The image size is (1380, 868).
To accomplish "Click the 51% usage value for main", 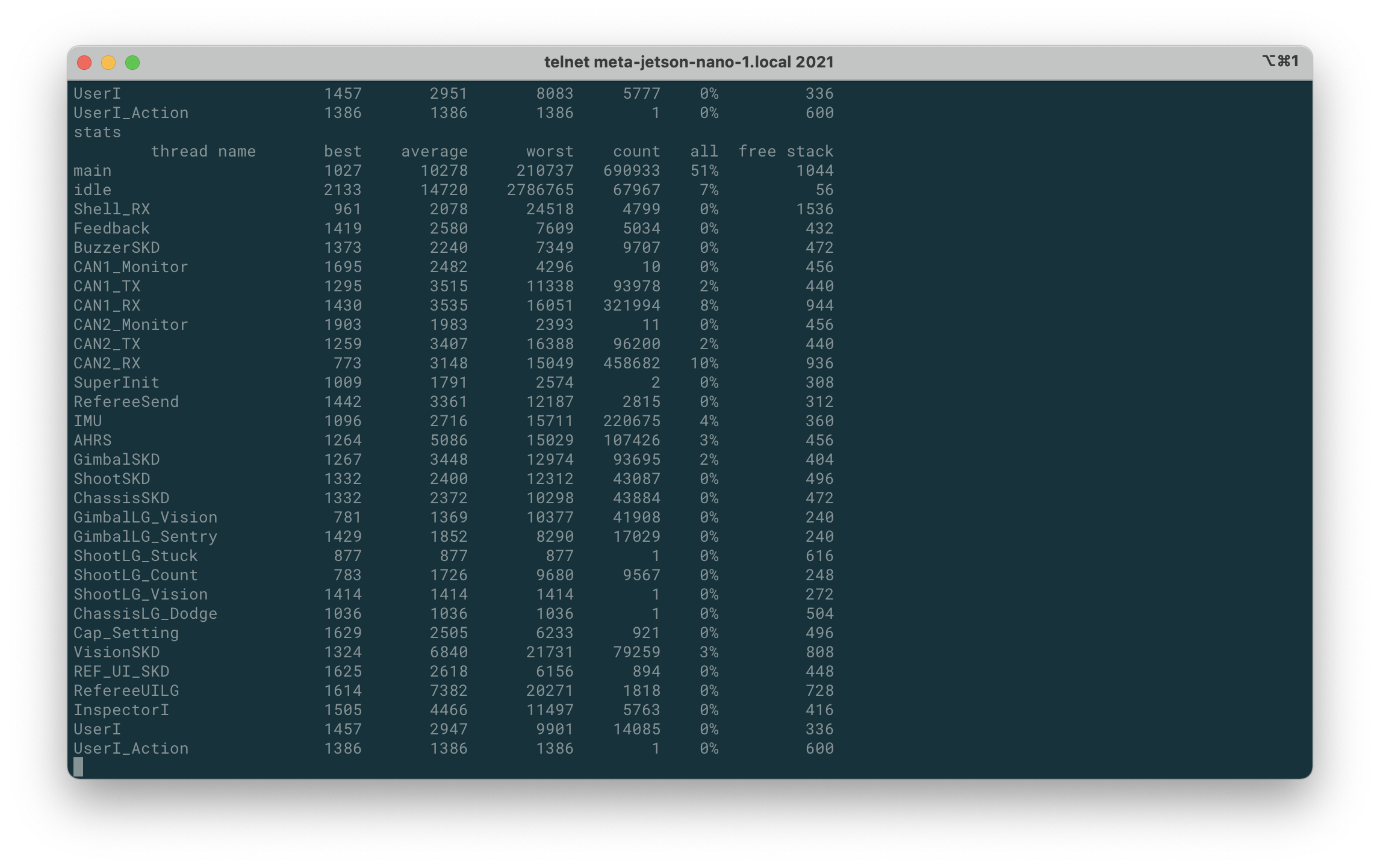I will [704, 170].
